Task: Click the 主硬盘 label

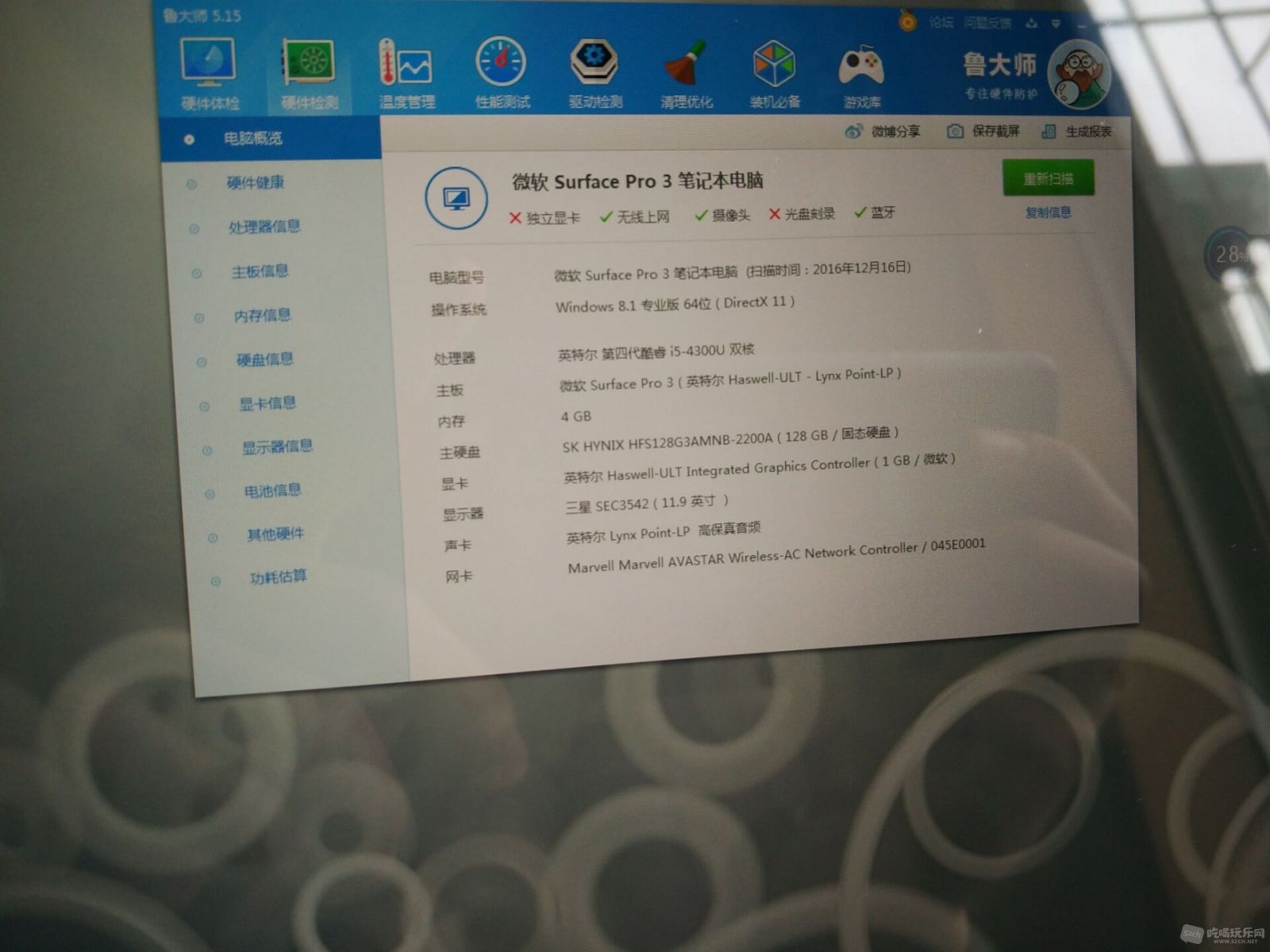Action: 460,452
